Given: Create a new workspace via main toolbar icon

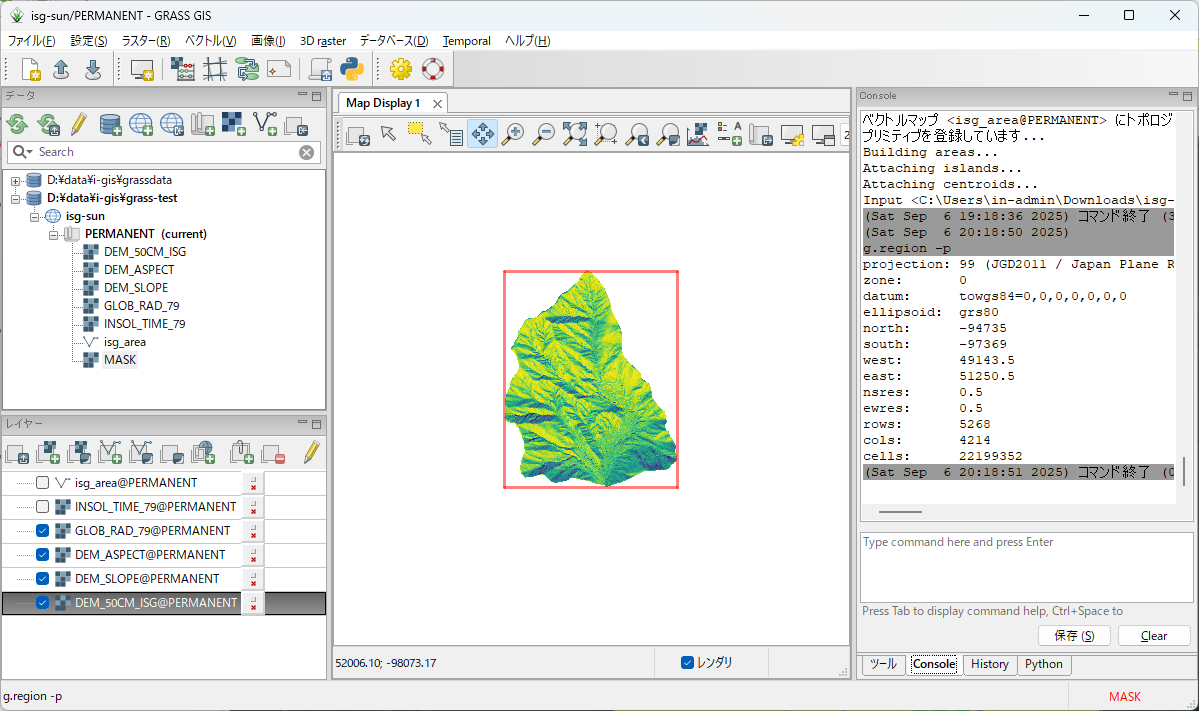Looking at the screenshot, I should (31, 70).
